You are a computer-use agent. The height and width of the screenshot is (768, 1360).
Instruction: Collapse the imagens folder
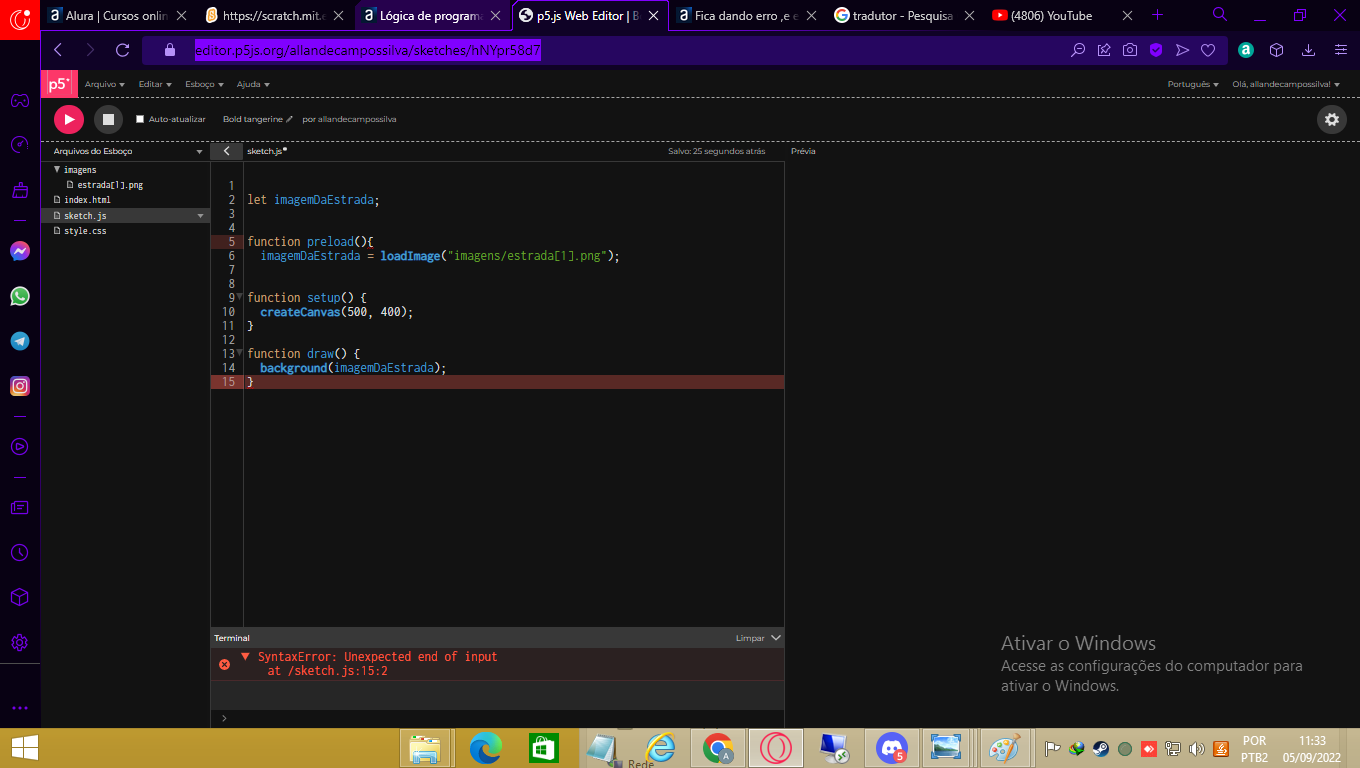pos(56,170)
